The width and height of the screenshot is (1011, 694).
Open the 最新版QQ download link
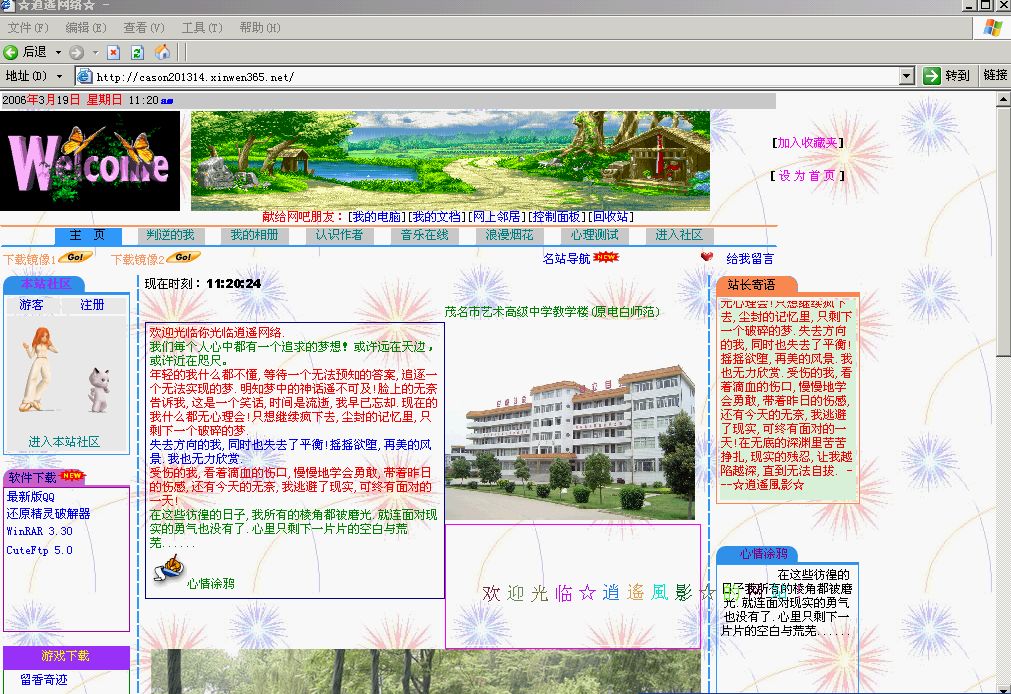click(x=31, y=497)
